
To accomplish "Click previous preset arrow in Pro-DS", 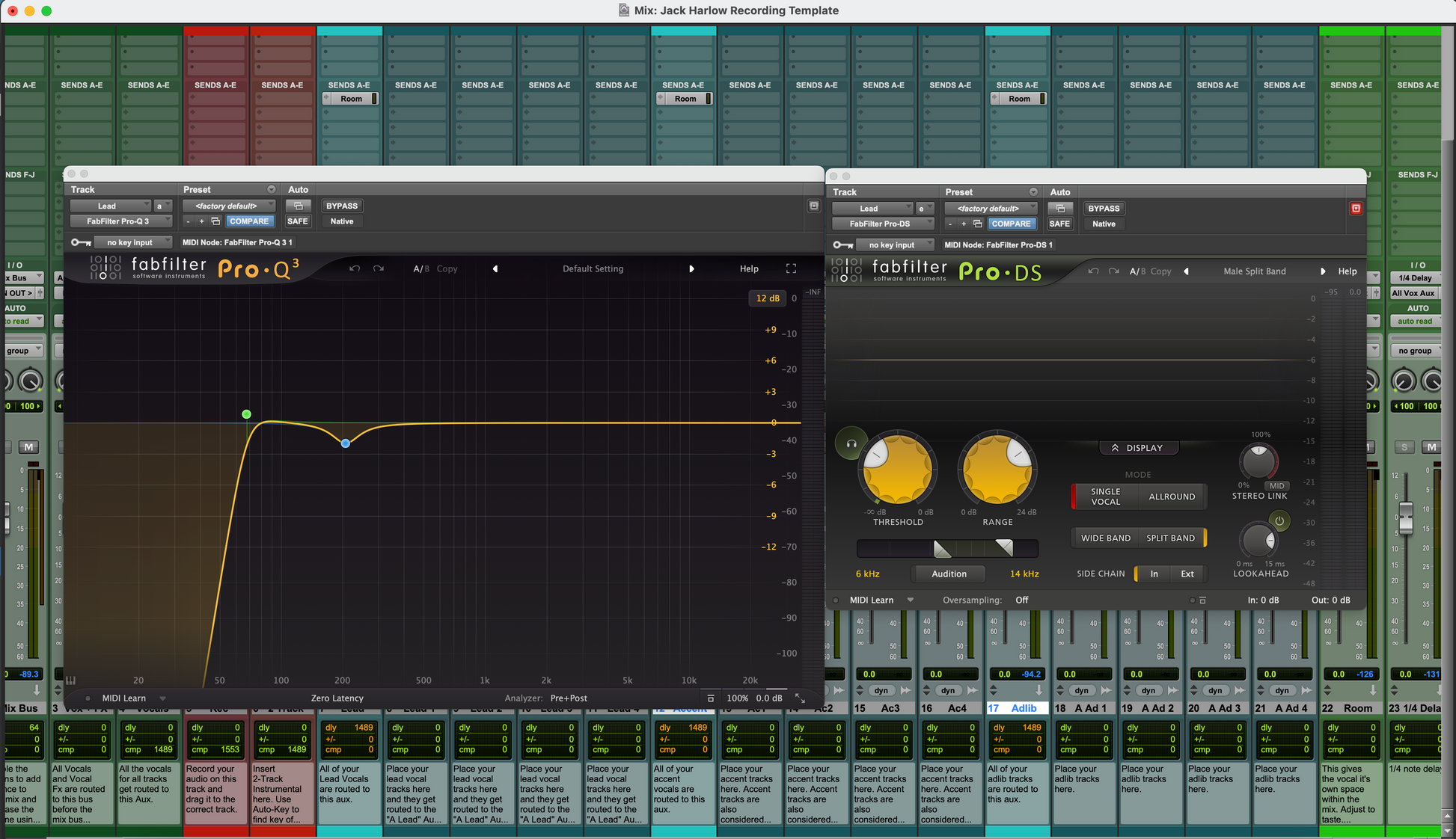I will click(x=1187, y=271).
